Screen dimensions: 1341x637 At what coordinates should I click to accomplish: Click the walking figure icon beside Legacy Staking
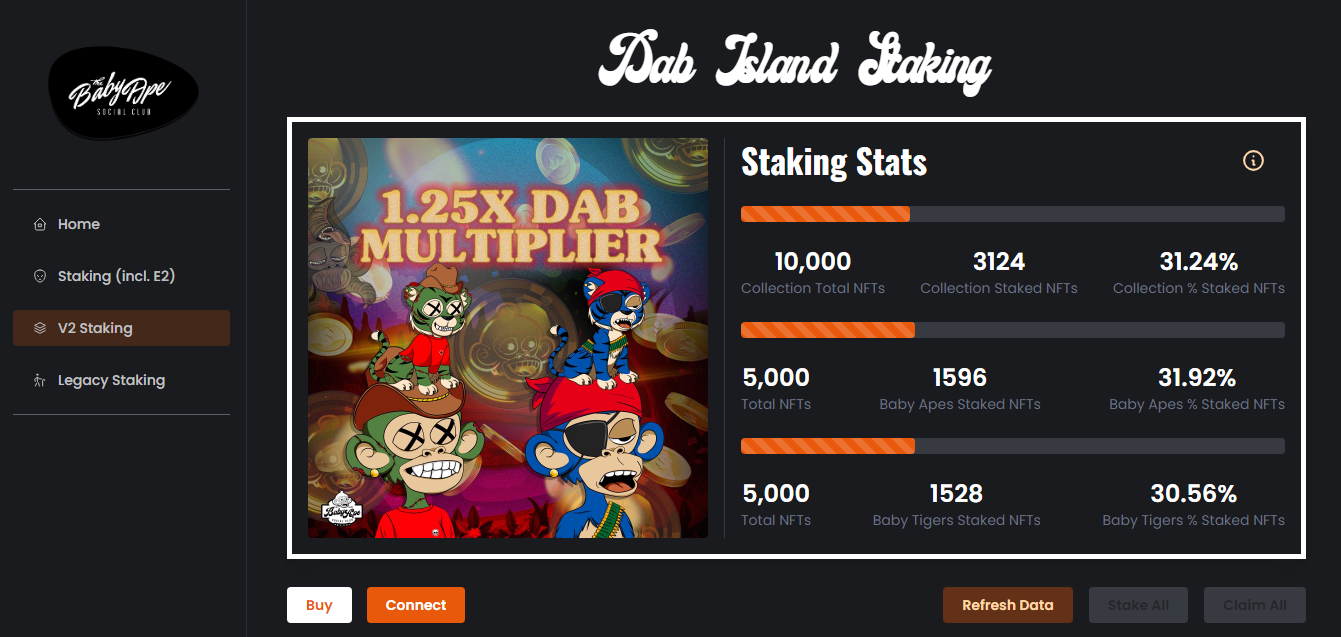[x=40, y=380]
